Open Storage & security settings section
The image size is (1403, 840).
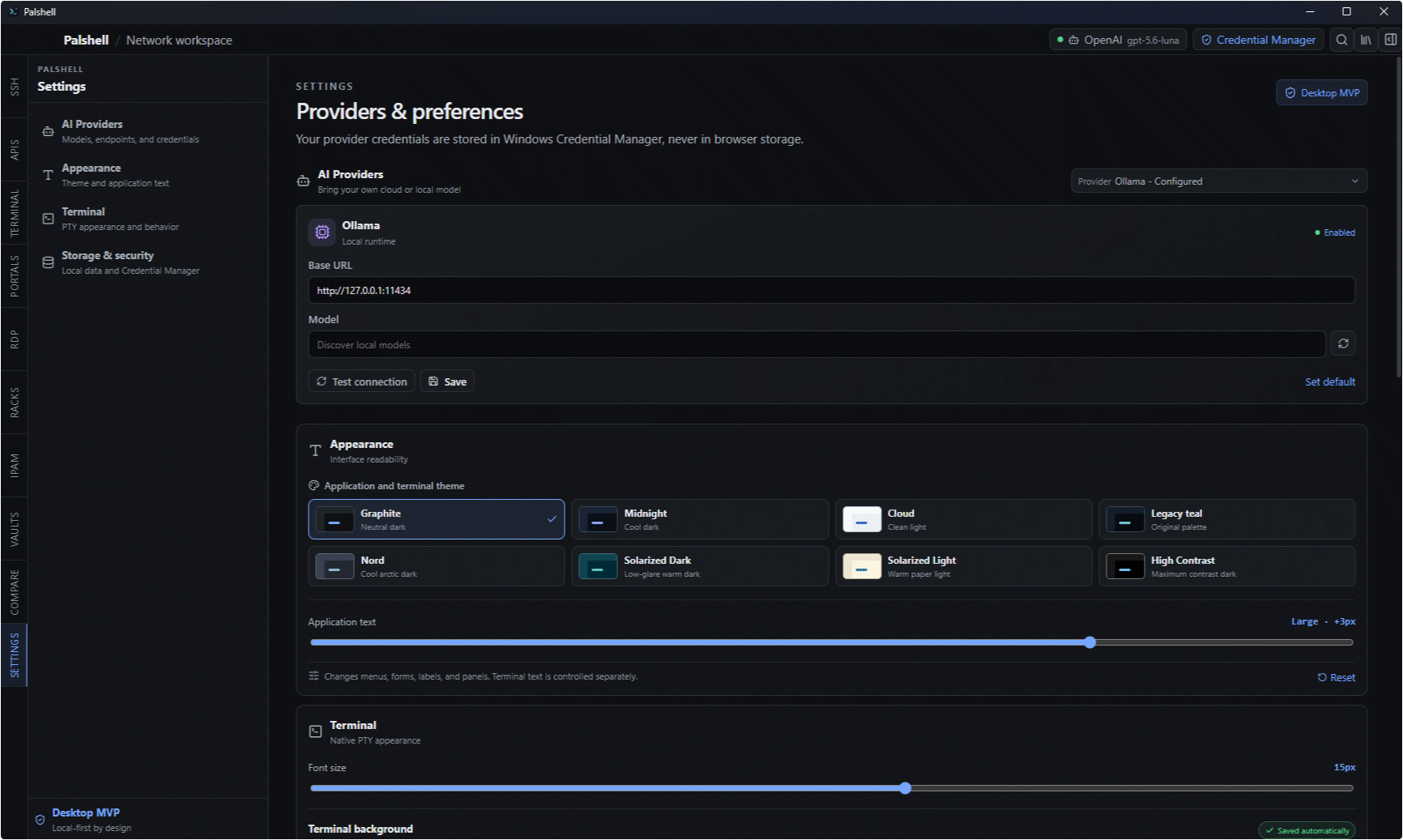click(x=147, y=262)
